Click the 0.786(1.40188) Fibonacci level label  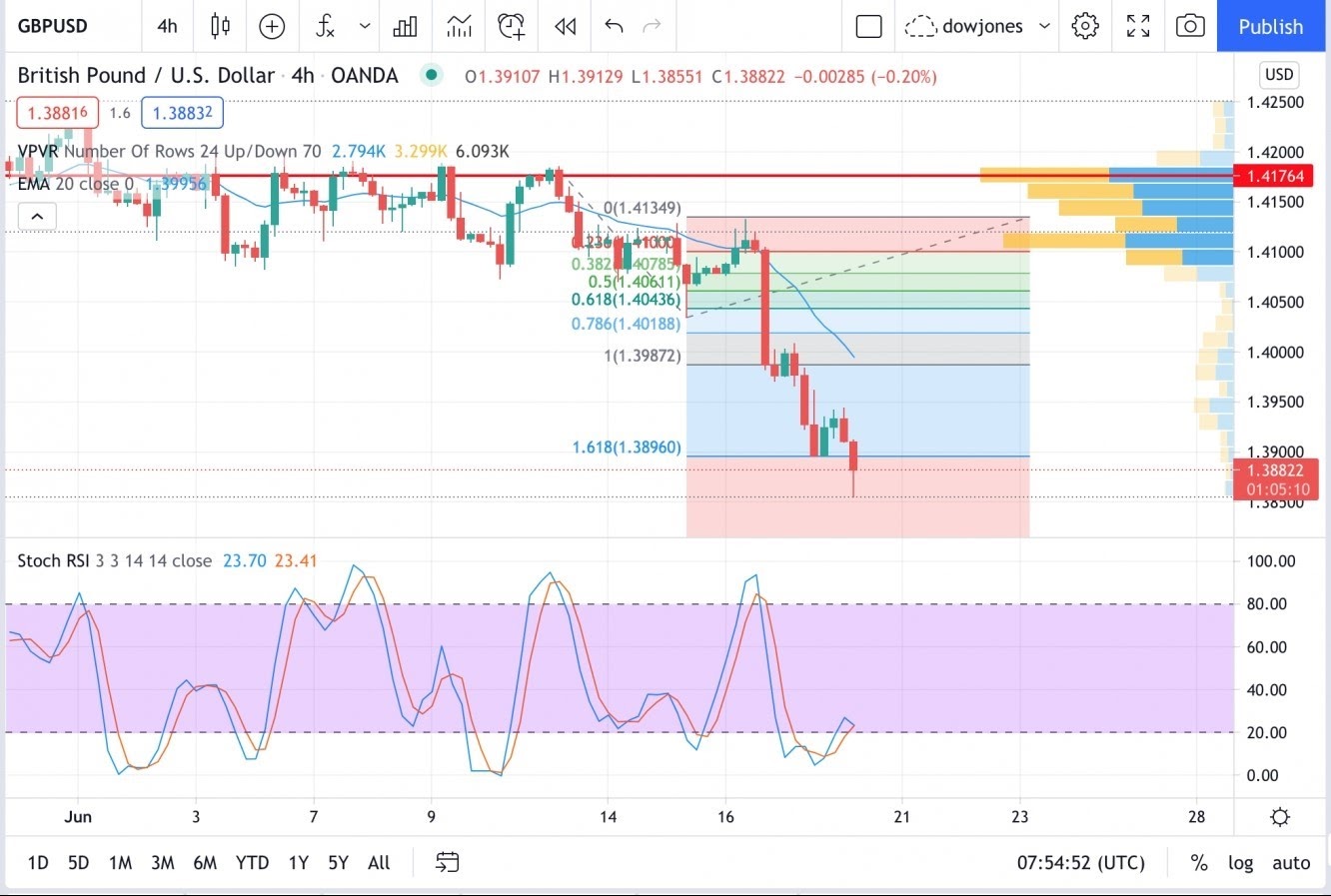[626, 324]
